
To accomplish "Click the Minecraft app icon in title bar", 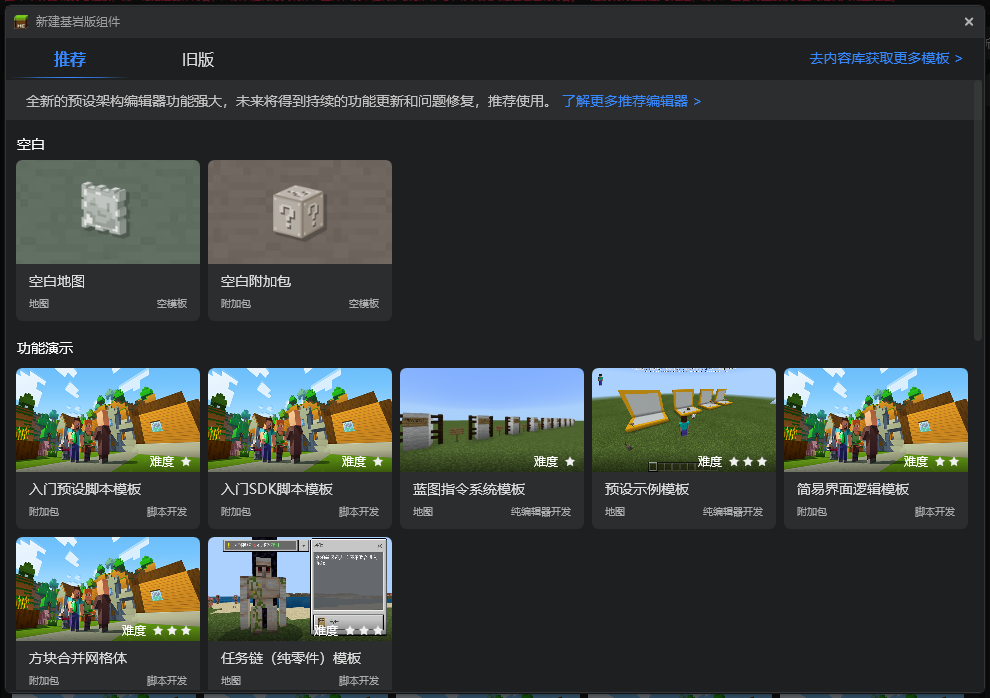I will (x=21, y=22).
